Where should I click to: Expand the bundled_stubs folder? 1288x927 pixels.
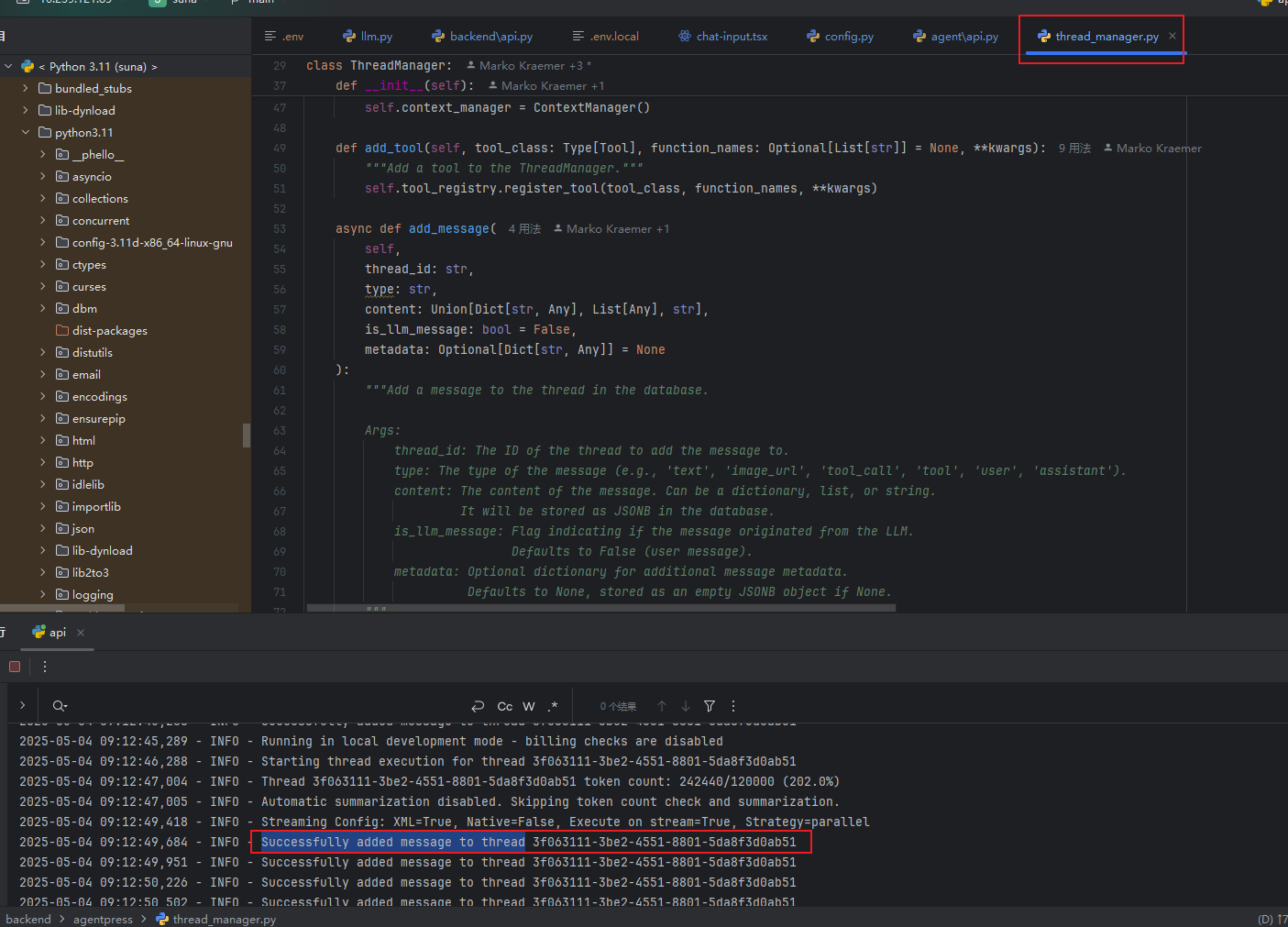(26, 88)
